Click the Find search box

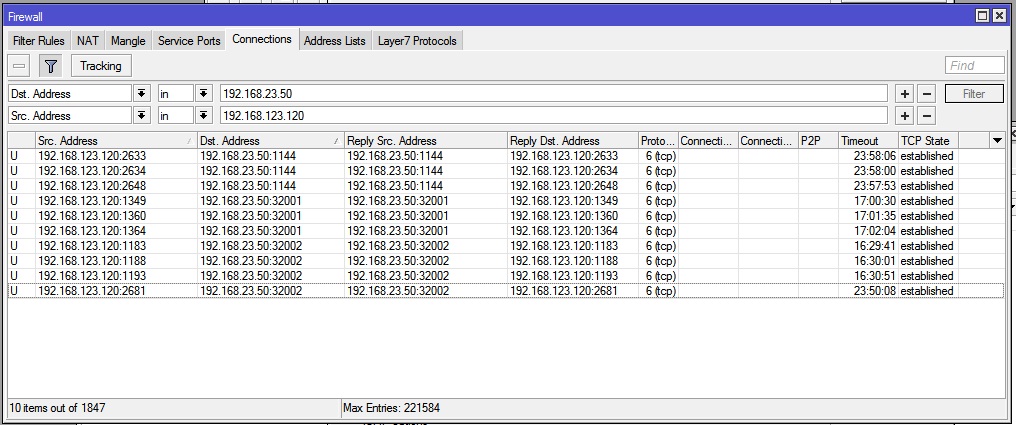pos(975,65)
